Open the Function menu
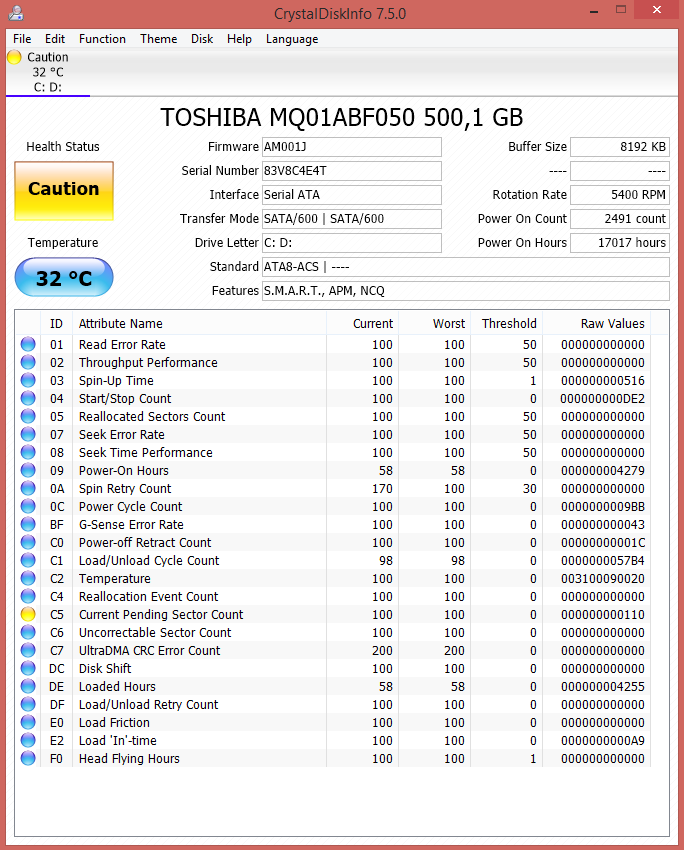This screenshot has width=684, height=850. (102, 39)
